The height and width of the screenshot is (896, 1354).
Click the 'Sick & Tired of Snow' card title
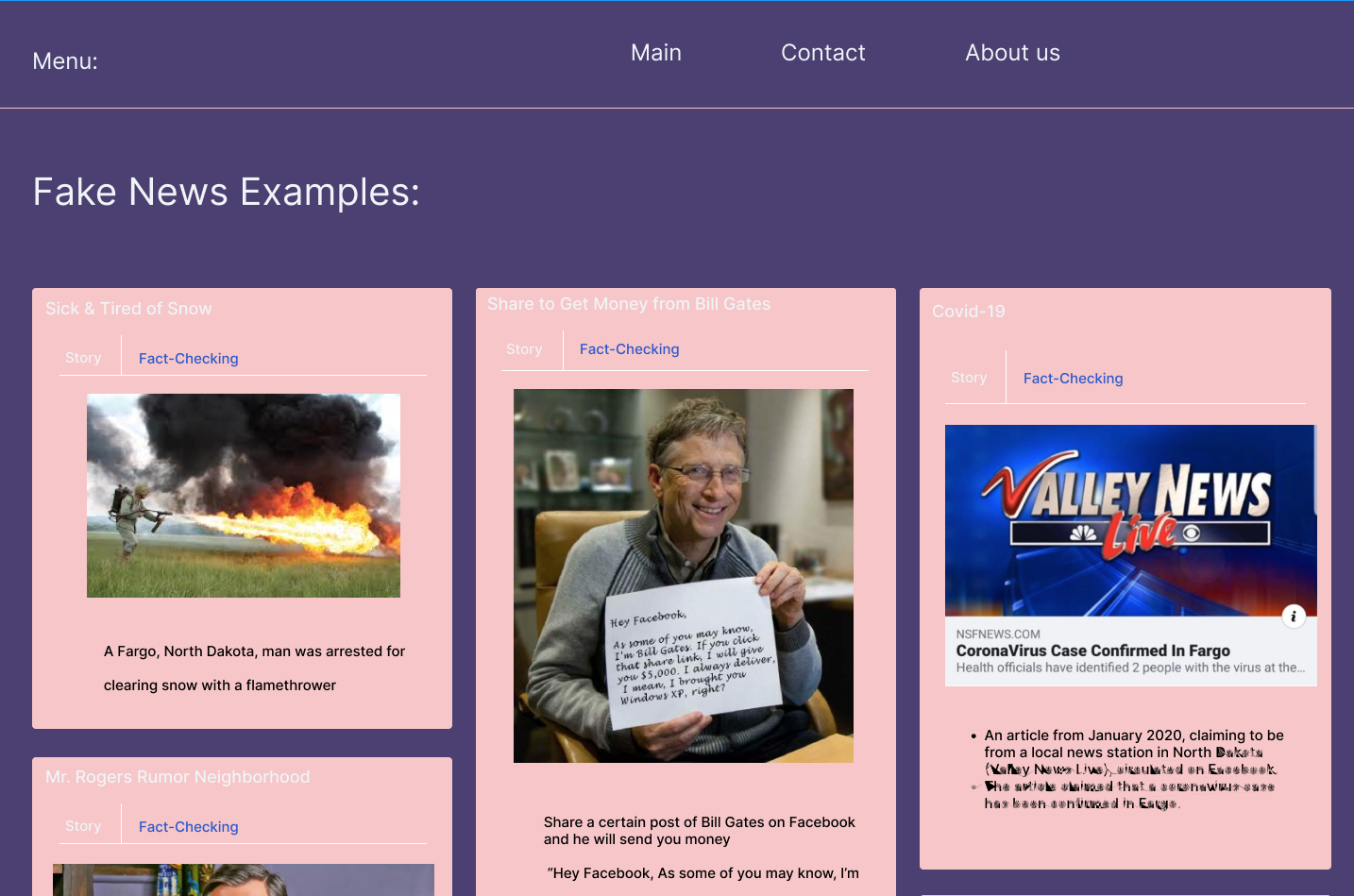point(128,309)
